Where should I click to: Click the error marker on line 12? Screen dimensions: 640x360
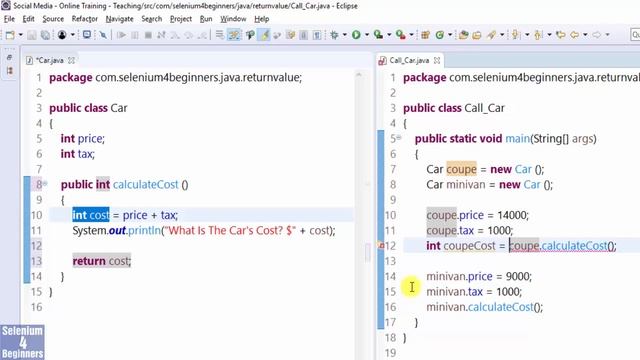(x=381, y=246)
